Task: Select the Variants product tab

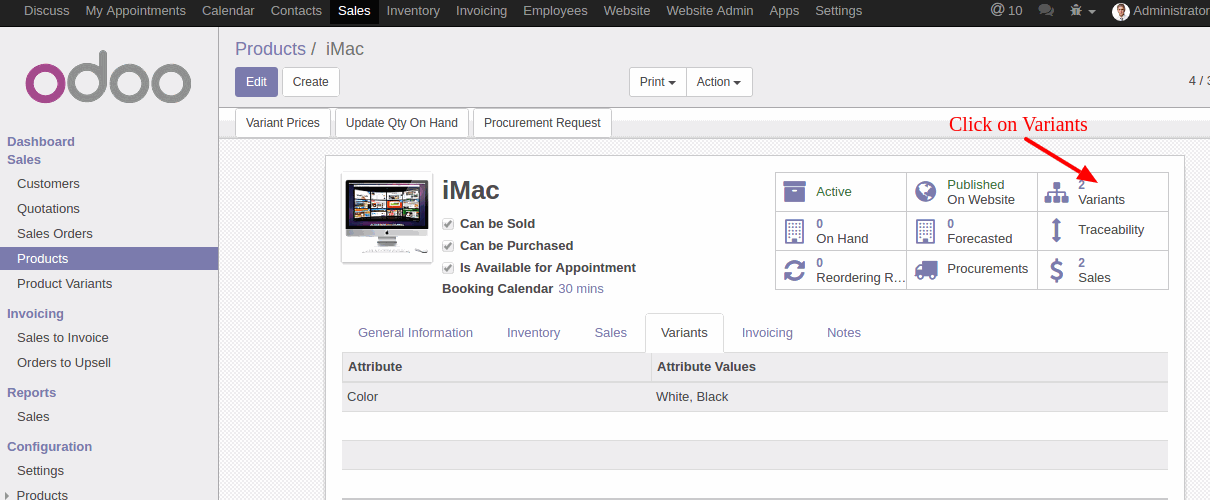Action: click(x=684, y=333)
